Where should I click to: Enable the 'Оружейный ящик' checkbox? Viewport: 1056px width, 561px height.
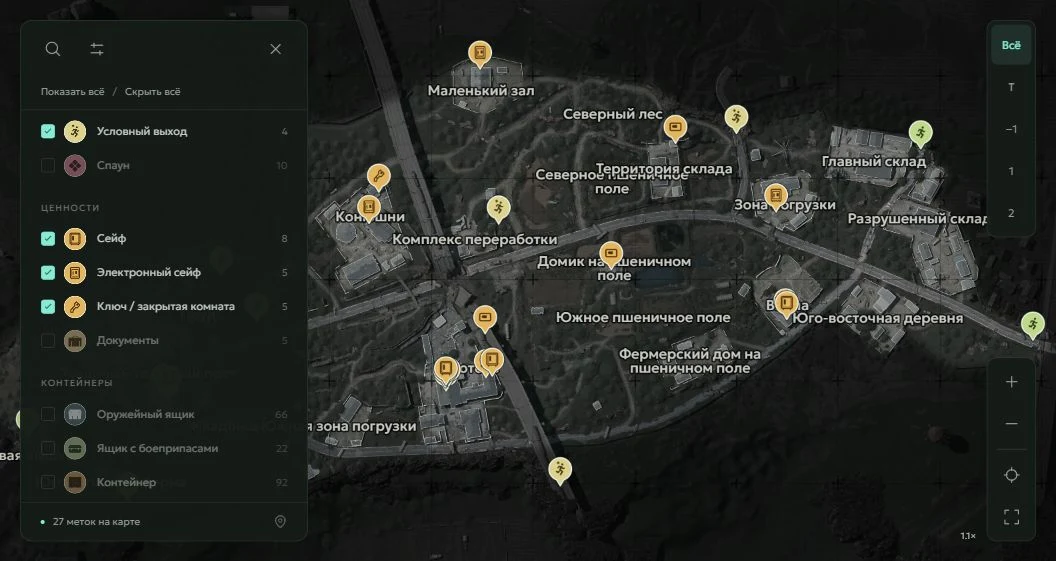click(x=48, y=414)
